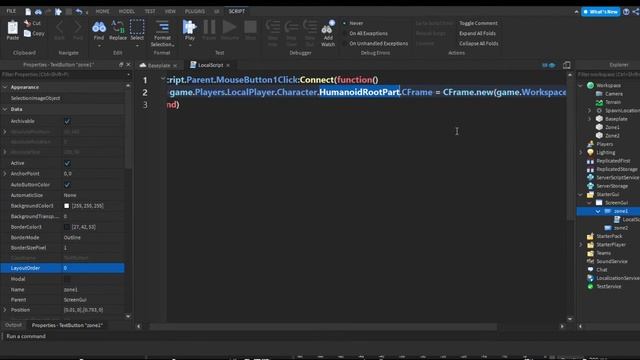Select Lighting service in Explorer
Screen dimensions: 640x360
[605, 152]
